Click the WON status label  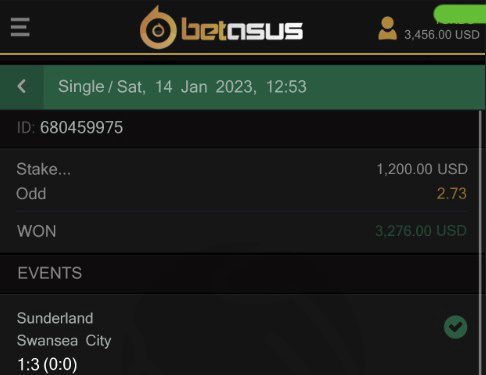(37, 231)
